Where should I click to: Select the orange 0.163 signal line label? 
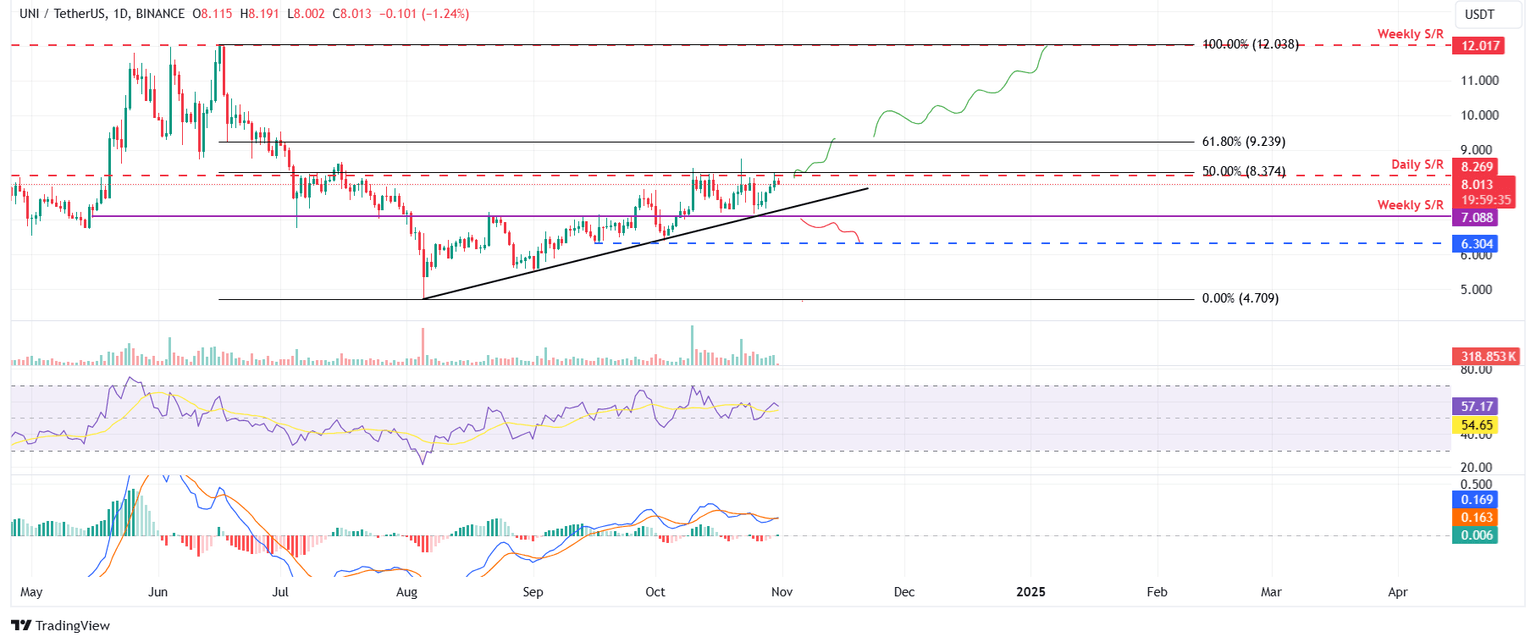[1477, 519]
